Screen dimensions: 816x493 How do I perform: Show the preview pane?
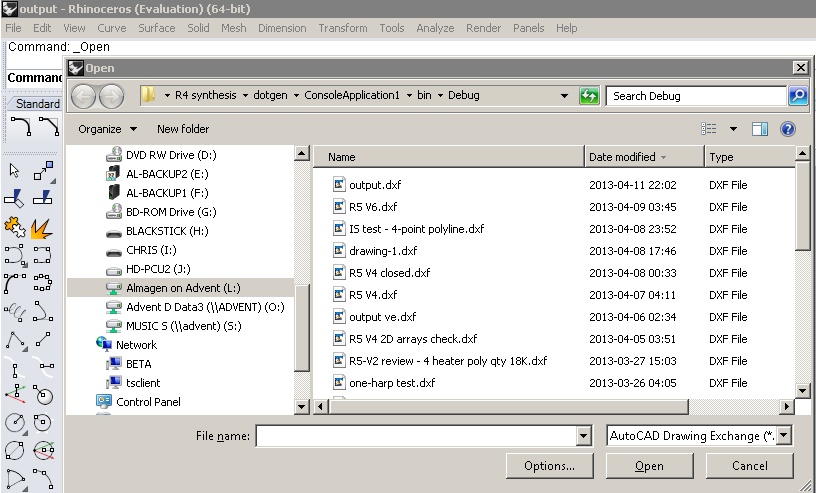760,129
